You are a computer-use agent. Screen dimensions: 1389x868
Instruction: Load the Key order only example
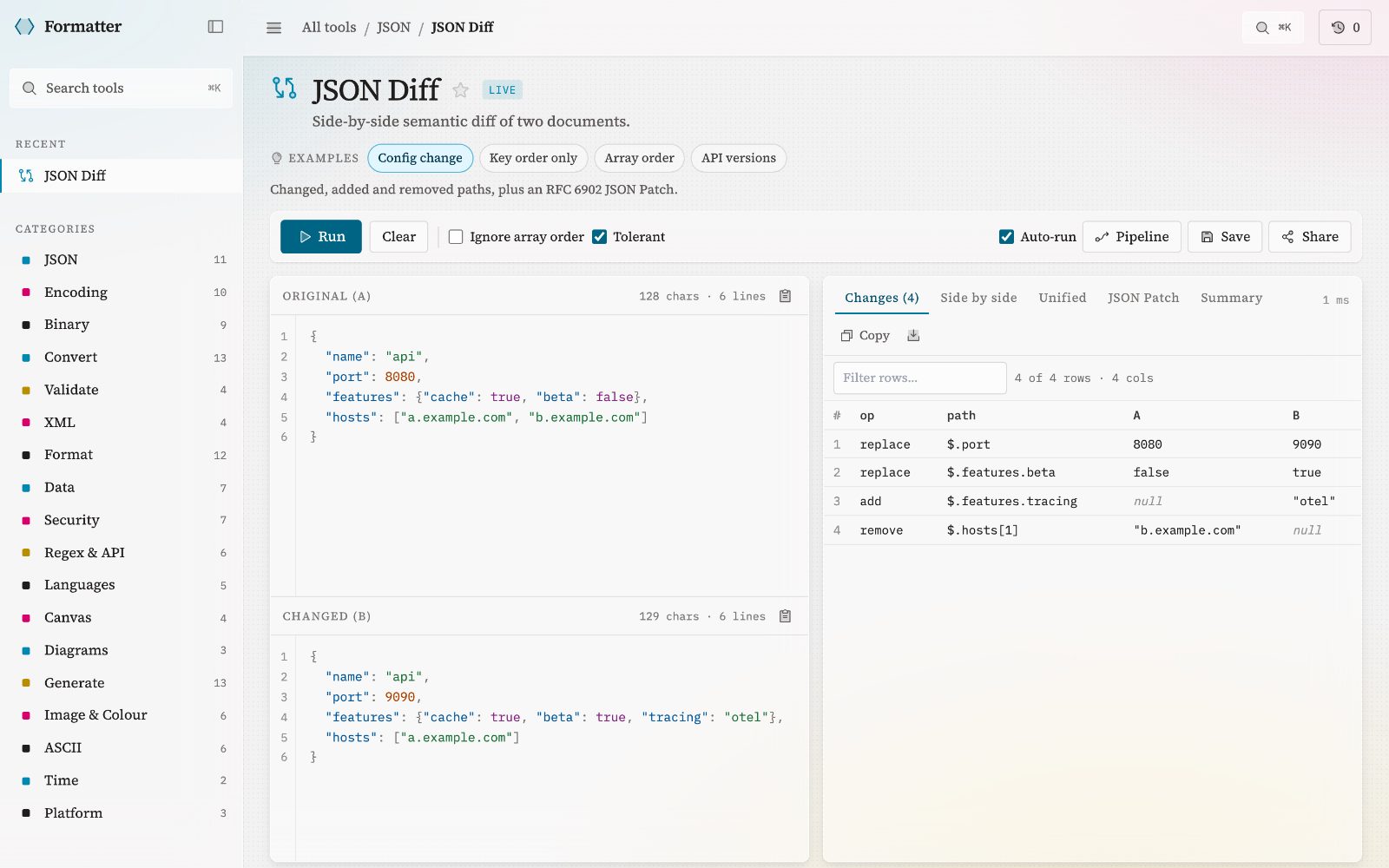click(533, 158)
